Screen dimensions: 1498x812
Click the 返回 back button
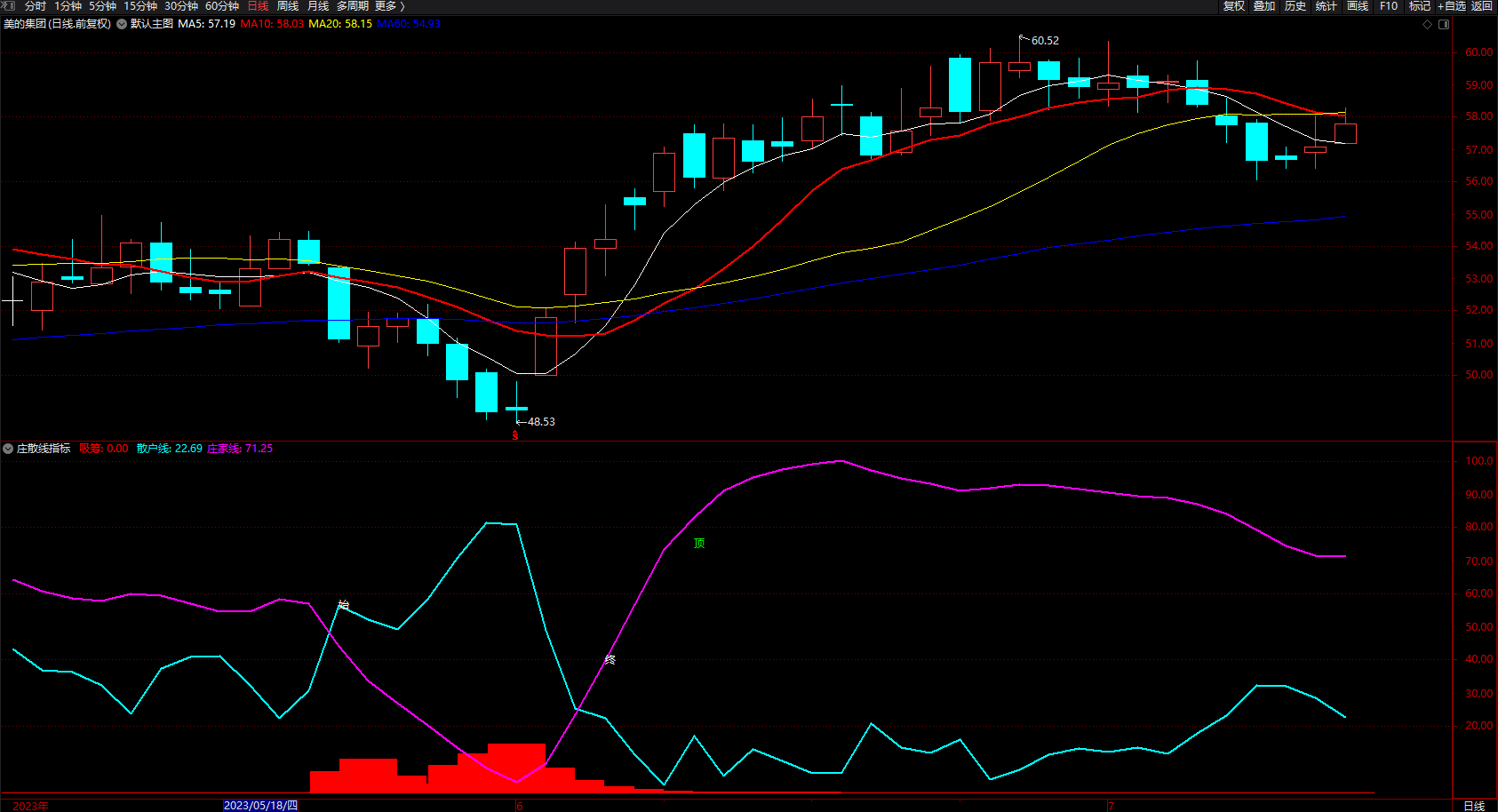tap(1482, 6)
